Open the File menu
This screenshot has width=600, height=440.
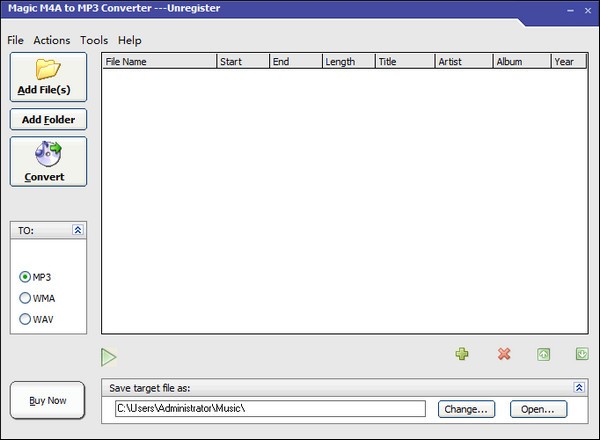(x=15, y=40)
